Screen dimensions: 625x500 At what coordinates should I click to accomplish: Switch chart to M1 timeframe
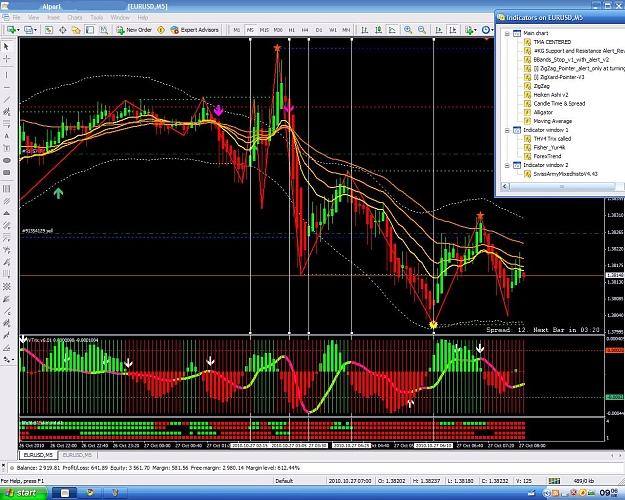[236, 30]
